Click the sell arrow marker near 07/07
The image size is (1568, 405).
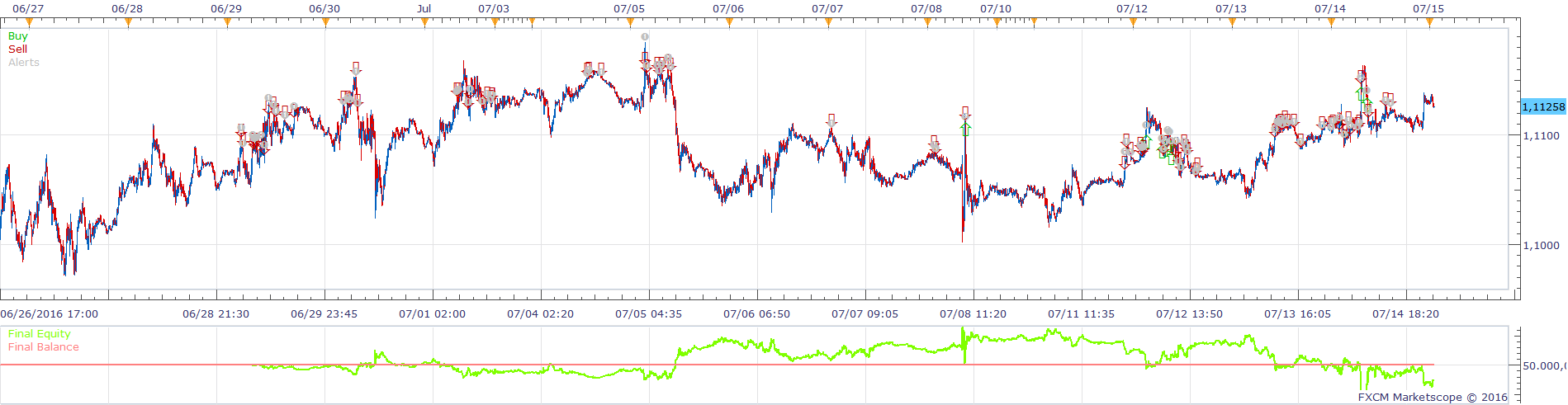(x=831, y=121)
